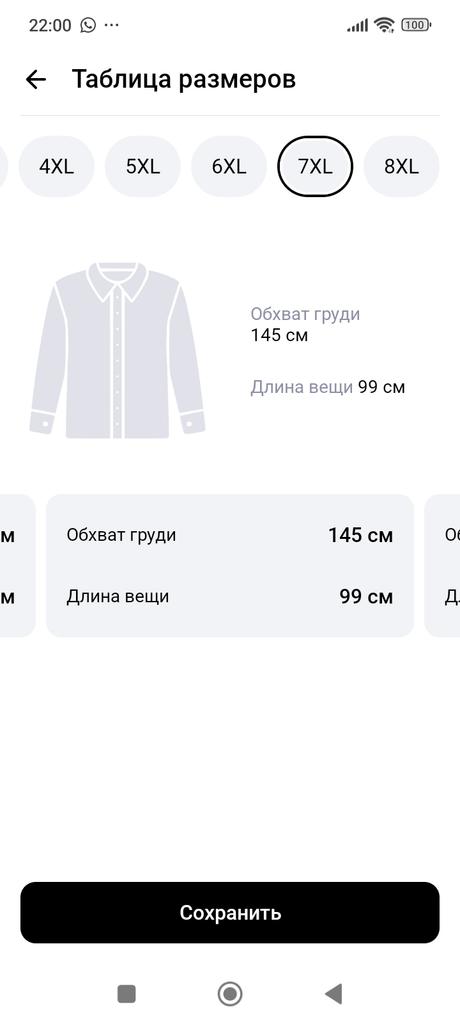Tap the back arrow icon
Image resolution: width=460 pixels, height=1024 pixels.
[x=36, y=80]
